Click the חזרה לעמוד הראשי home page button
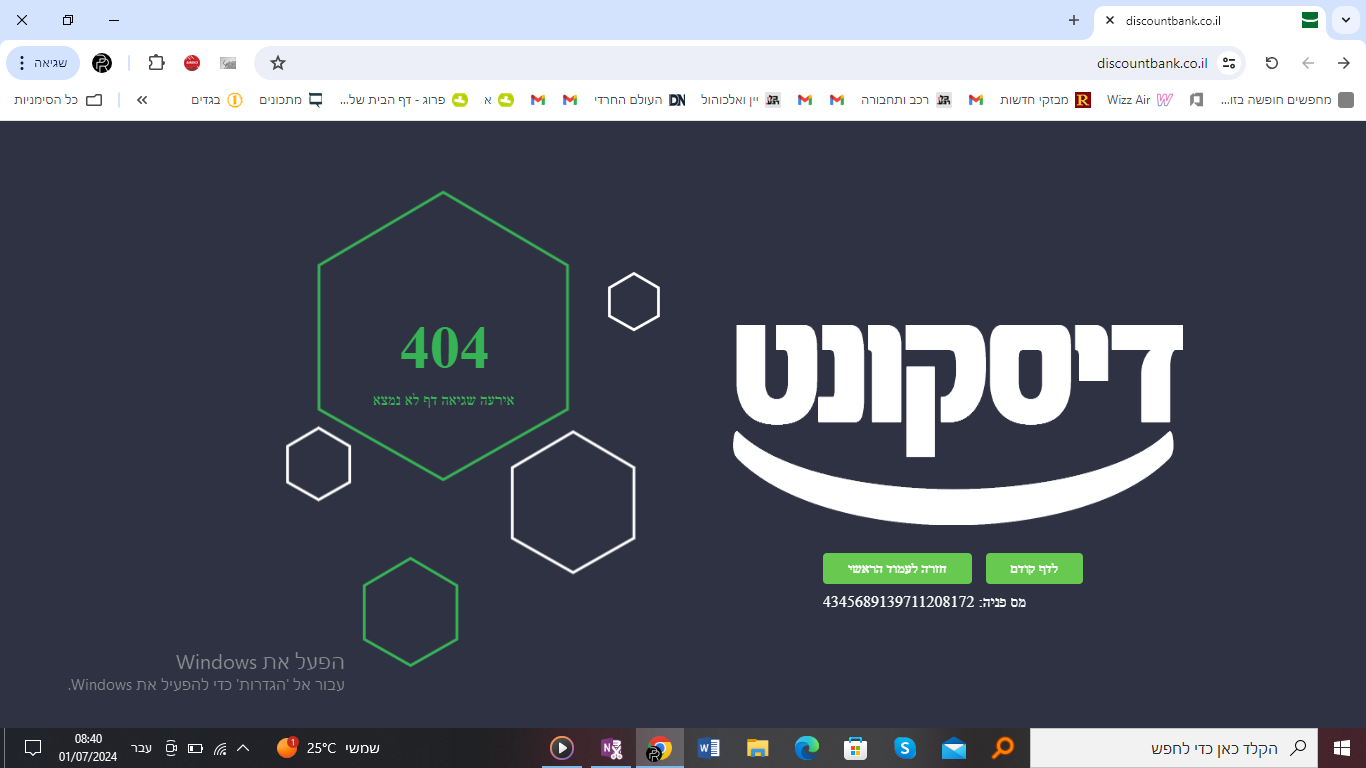The image size is (1366, 768). coord(897,568)
